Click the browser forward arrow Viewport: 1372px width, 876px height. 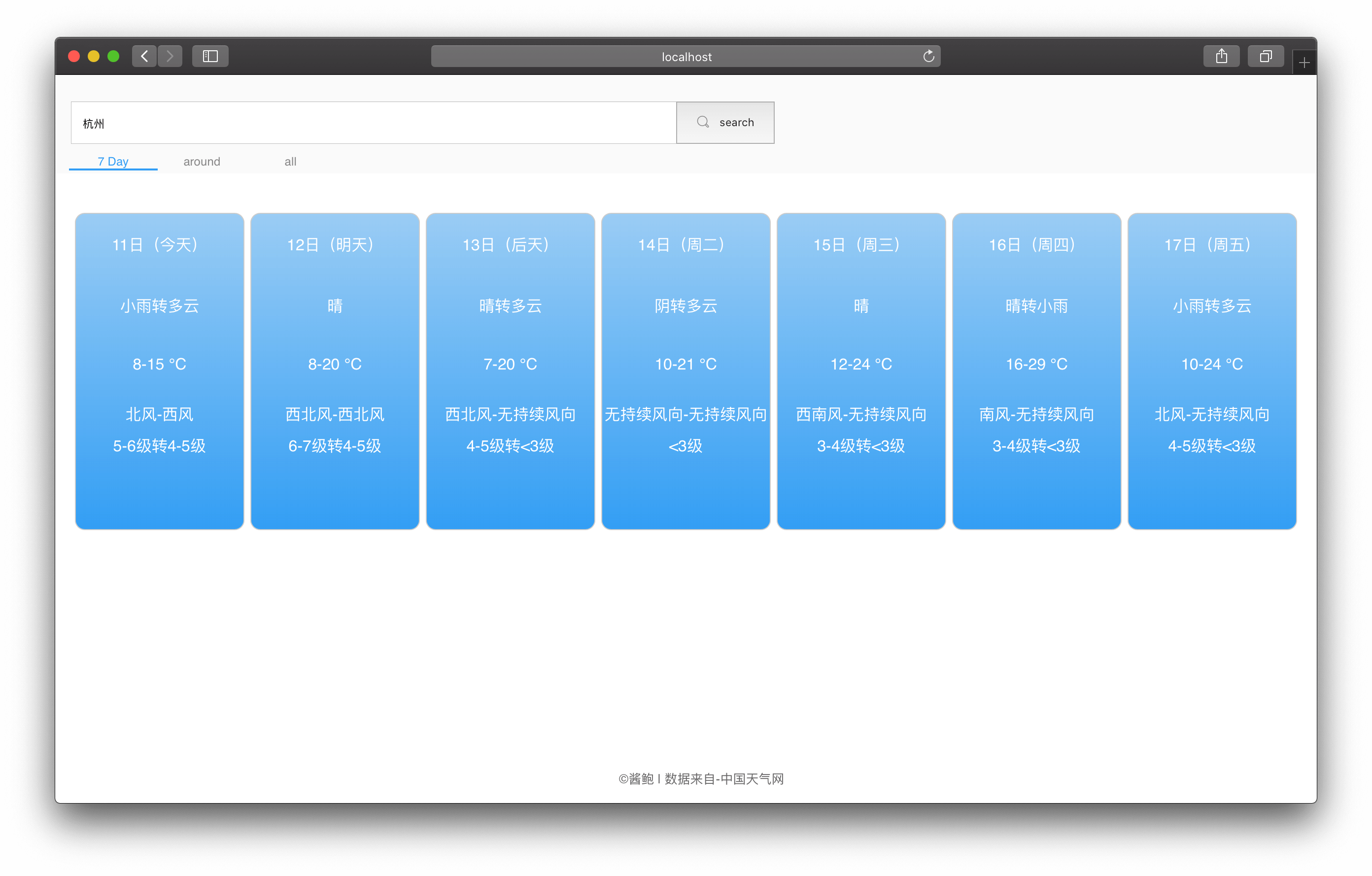(x=170, y=56)
